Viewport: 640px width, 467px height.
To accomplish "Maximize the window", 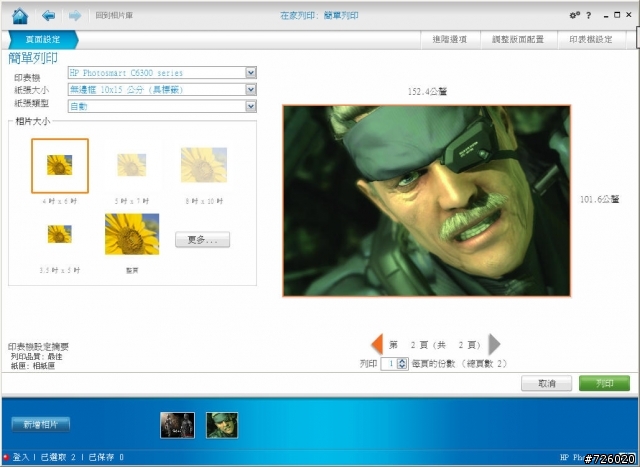I will pyautogui.click(x=617, y=15).
